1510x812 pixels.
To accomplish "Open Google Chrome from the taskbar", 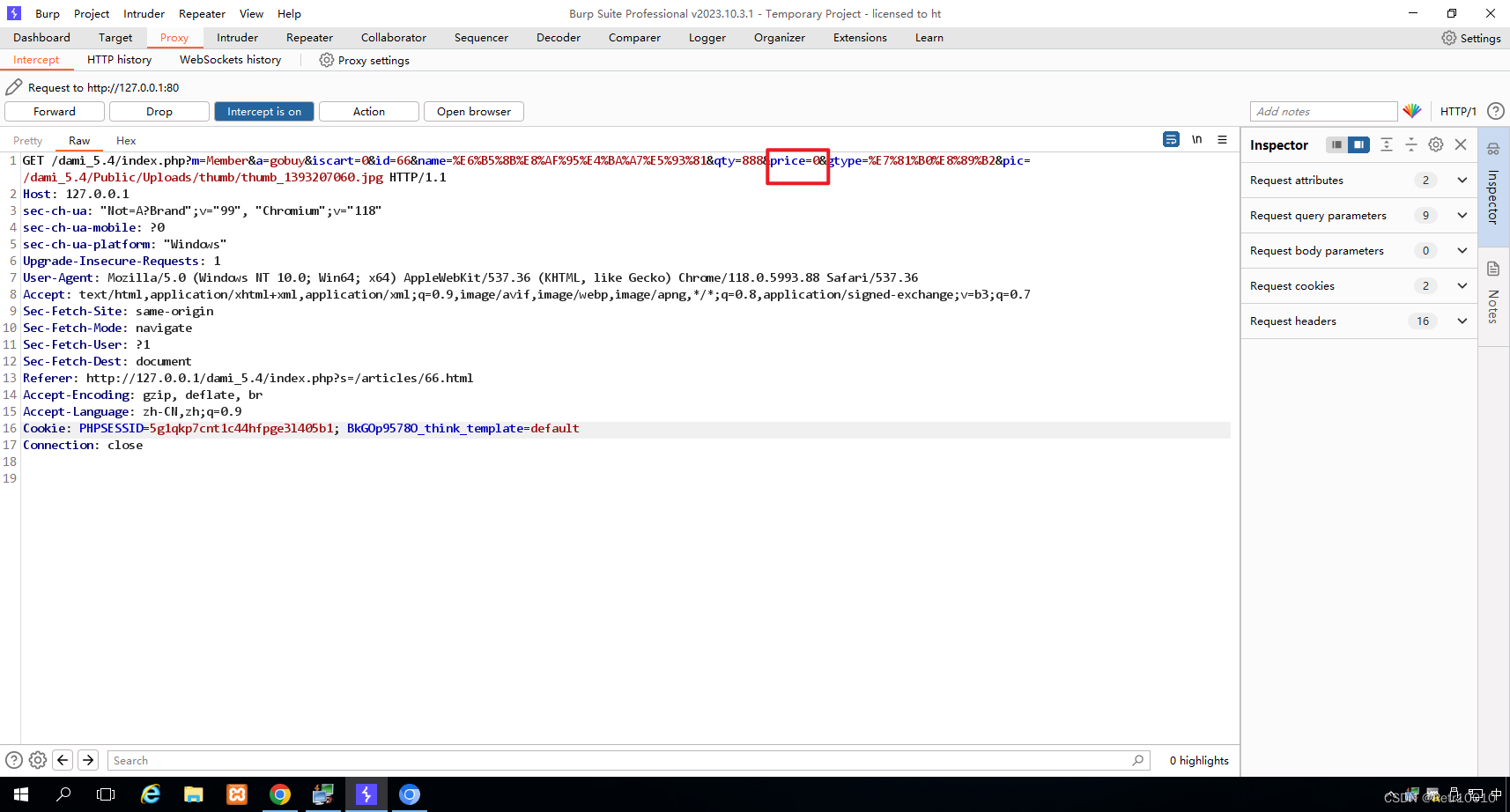I will (280, 794).
